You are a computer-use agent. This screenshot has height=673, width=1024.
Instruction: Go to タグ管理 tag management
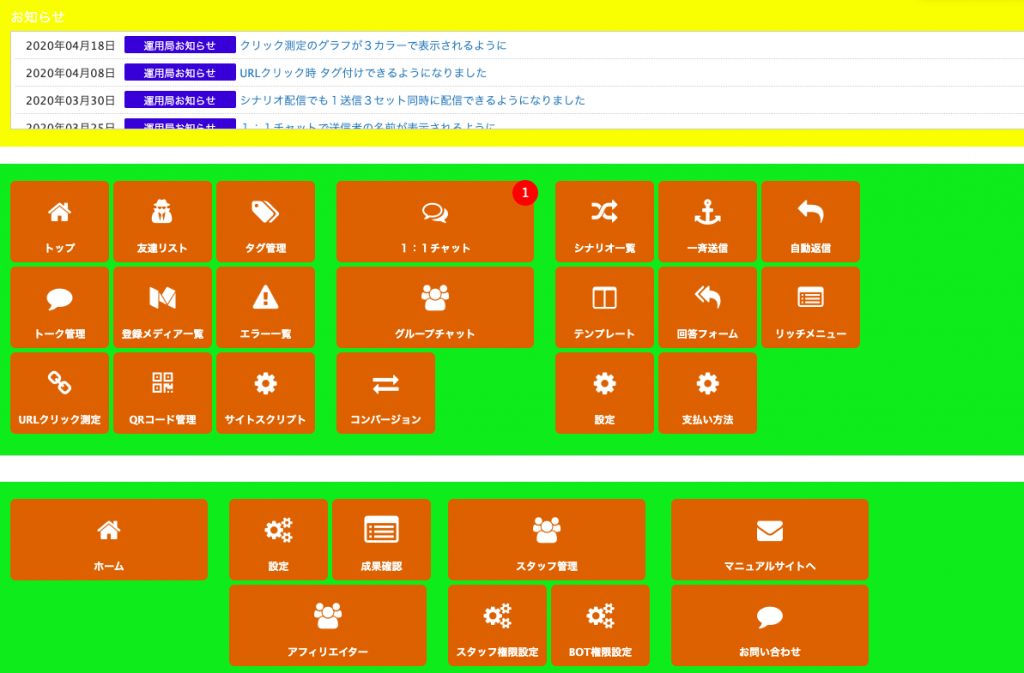coord(266,222)
